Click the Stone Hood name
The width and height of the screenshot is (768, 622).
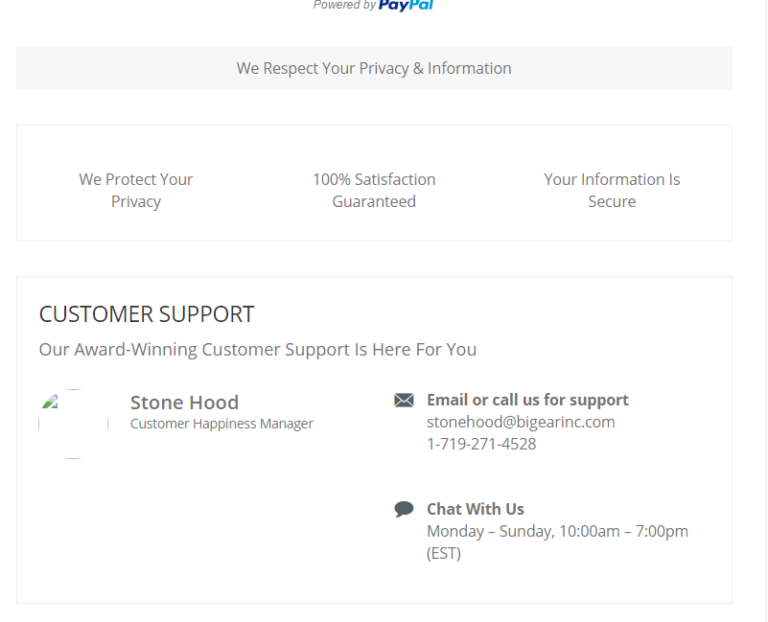[x=184, y=403]
